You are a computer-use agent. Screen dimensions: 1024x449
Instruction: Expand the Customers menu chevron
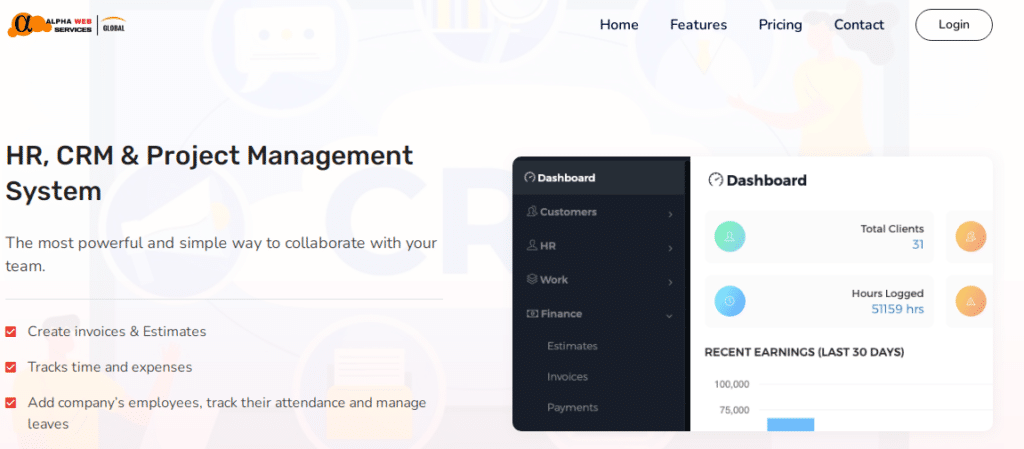[670, 214]
